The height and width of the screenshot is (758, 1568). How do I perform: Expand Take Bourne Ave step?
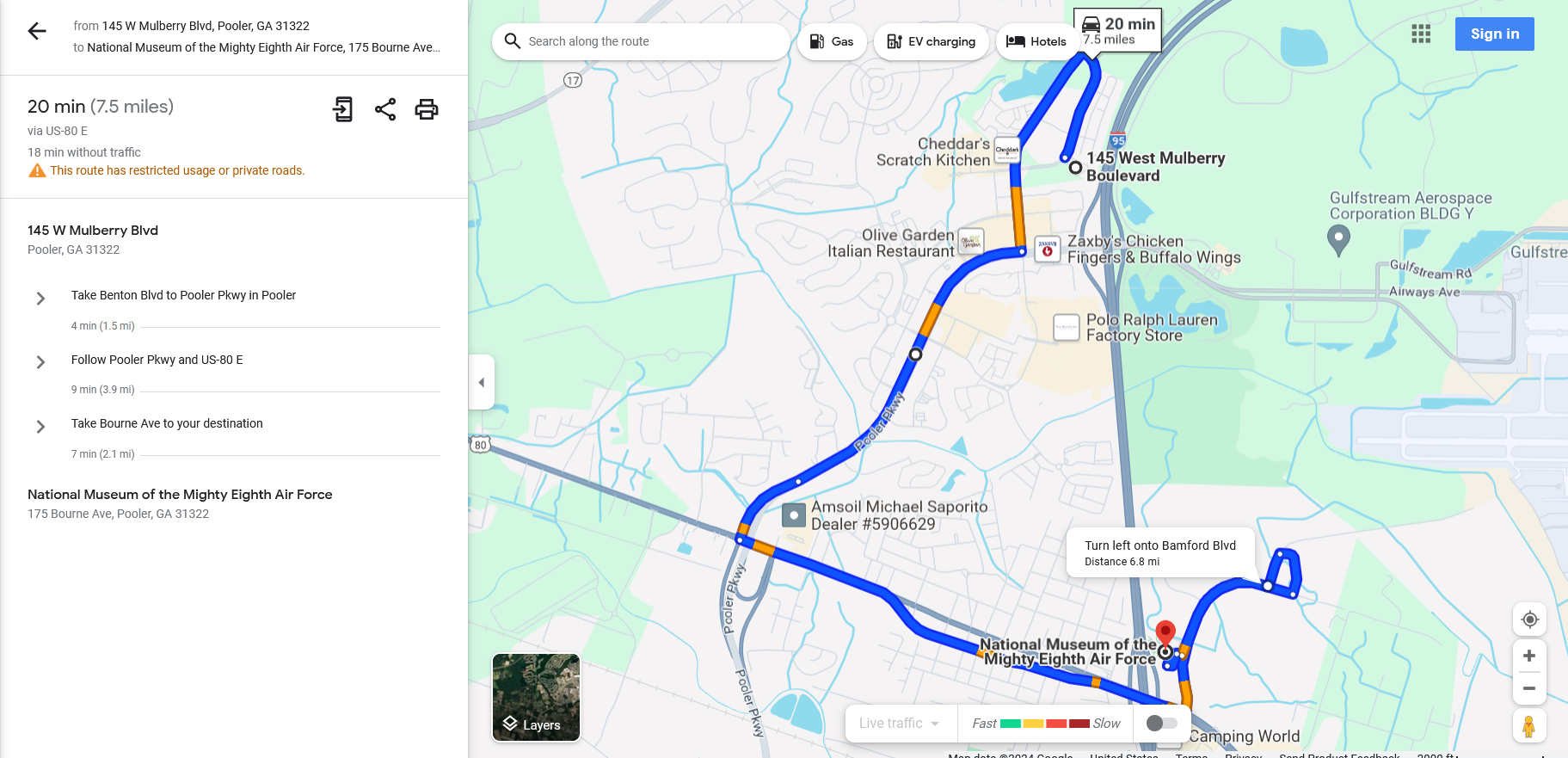[40, 427]
